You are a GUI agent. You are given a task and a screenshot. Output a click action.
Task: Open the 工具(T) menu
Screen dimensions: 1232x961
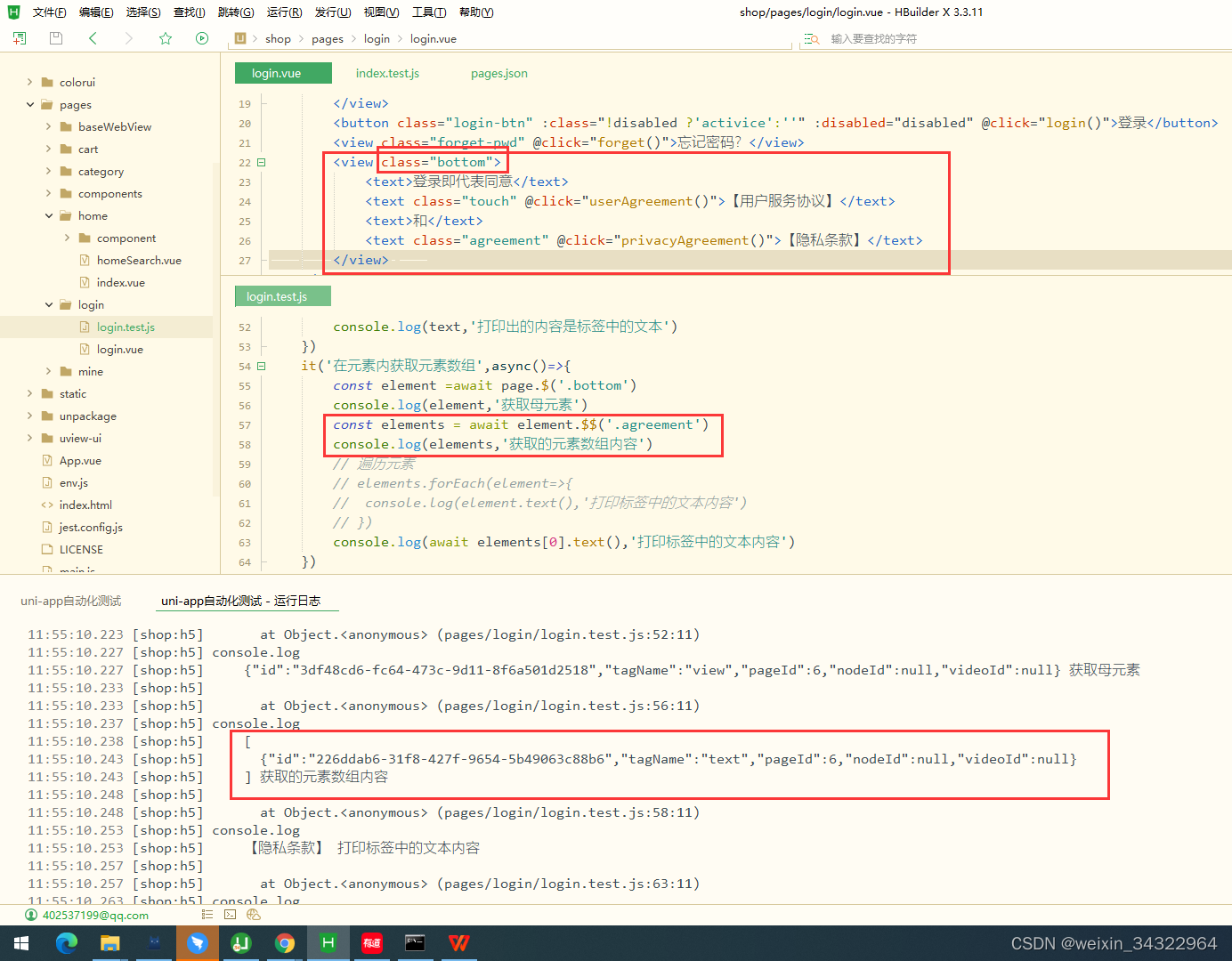pyautogui.click(x=429, y=12)
